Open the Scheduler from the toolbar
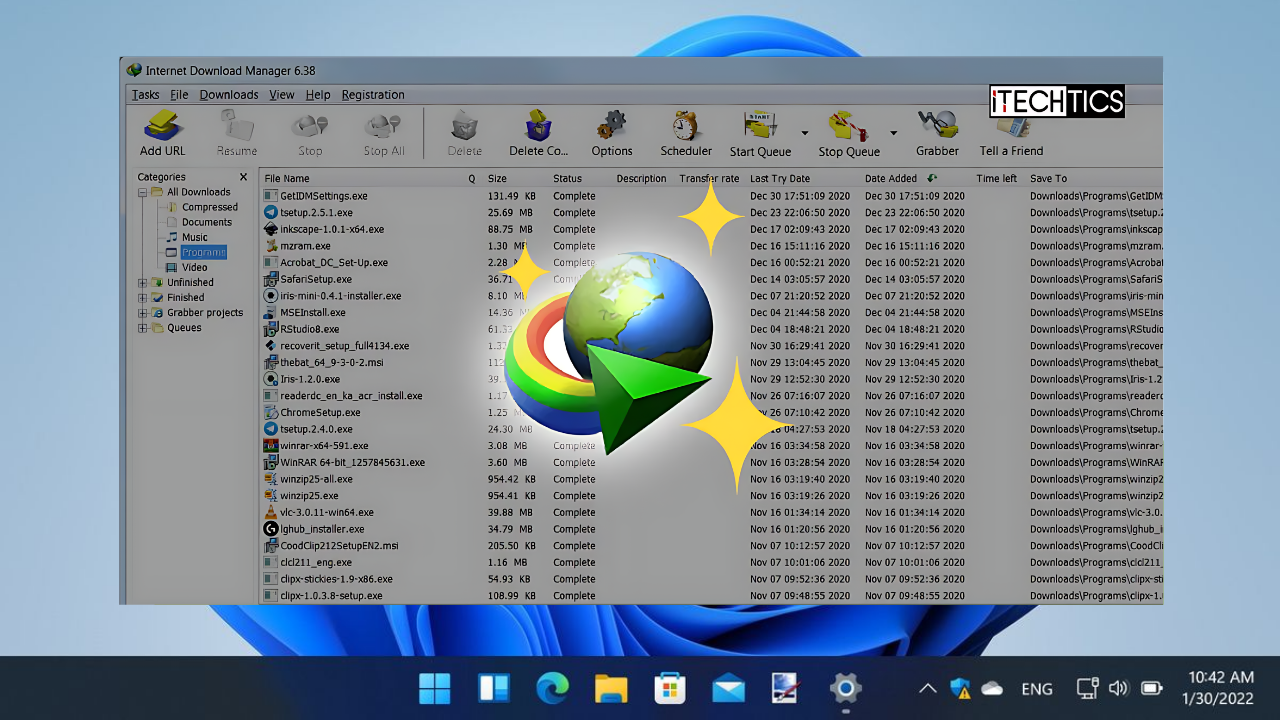Screen dimensions: 1280x720 coord(686,125)
